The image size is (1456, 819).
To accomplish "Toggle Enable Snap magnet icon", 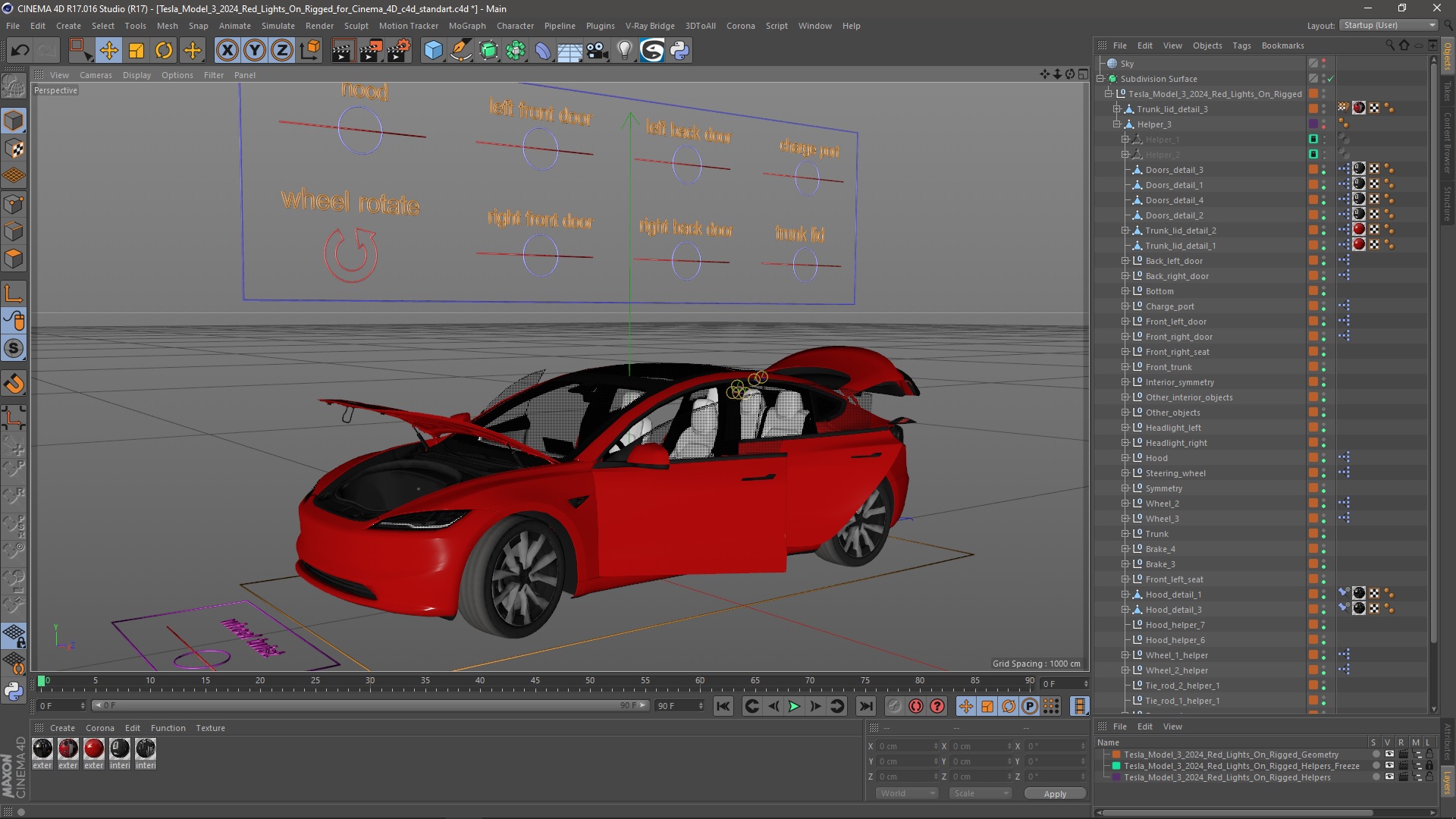I will click(14, 384).
